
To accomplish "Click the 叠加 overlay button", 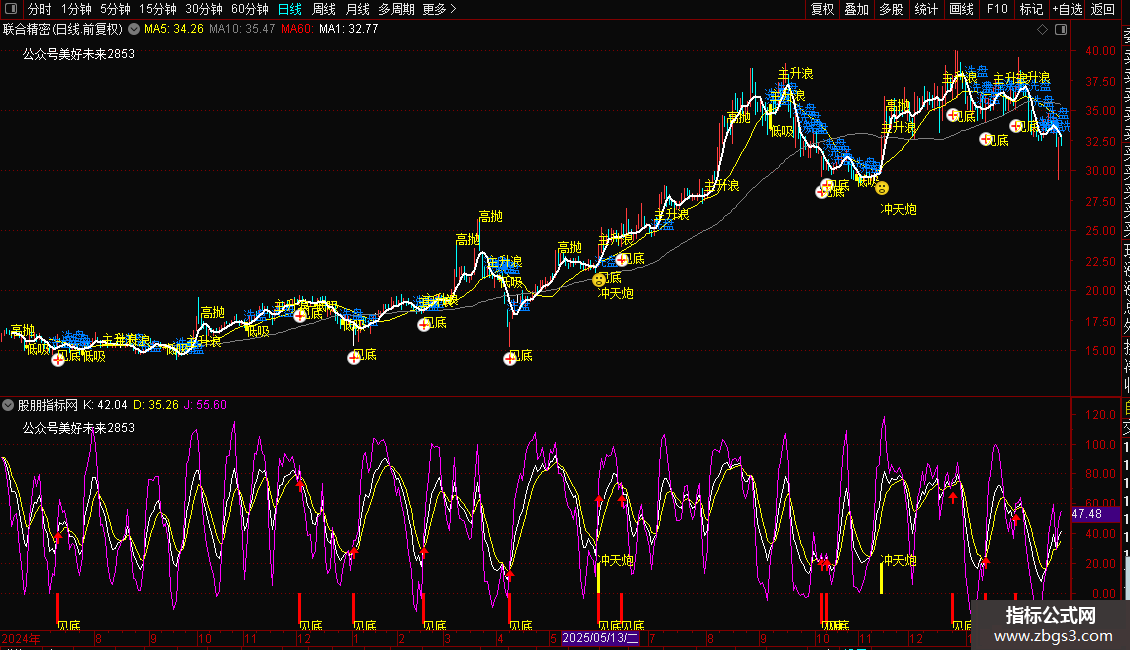I will (x=856, y=9).
